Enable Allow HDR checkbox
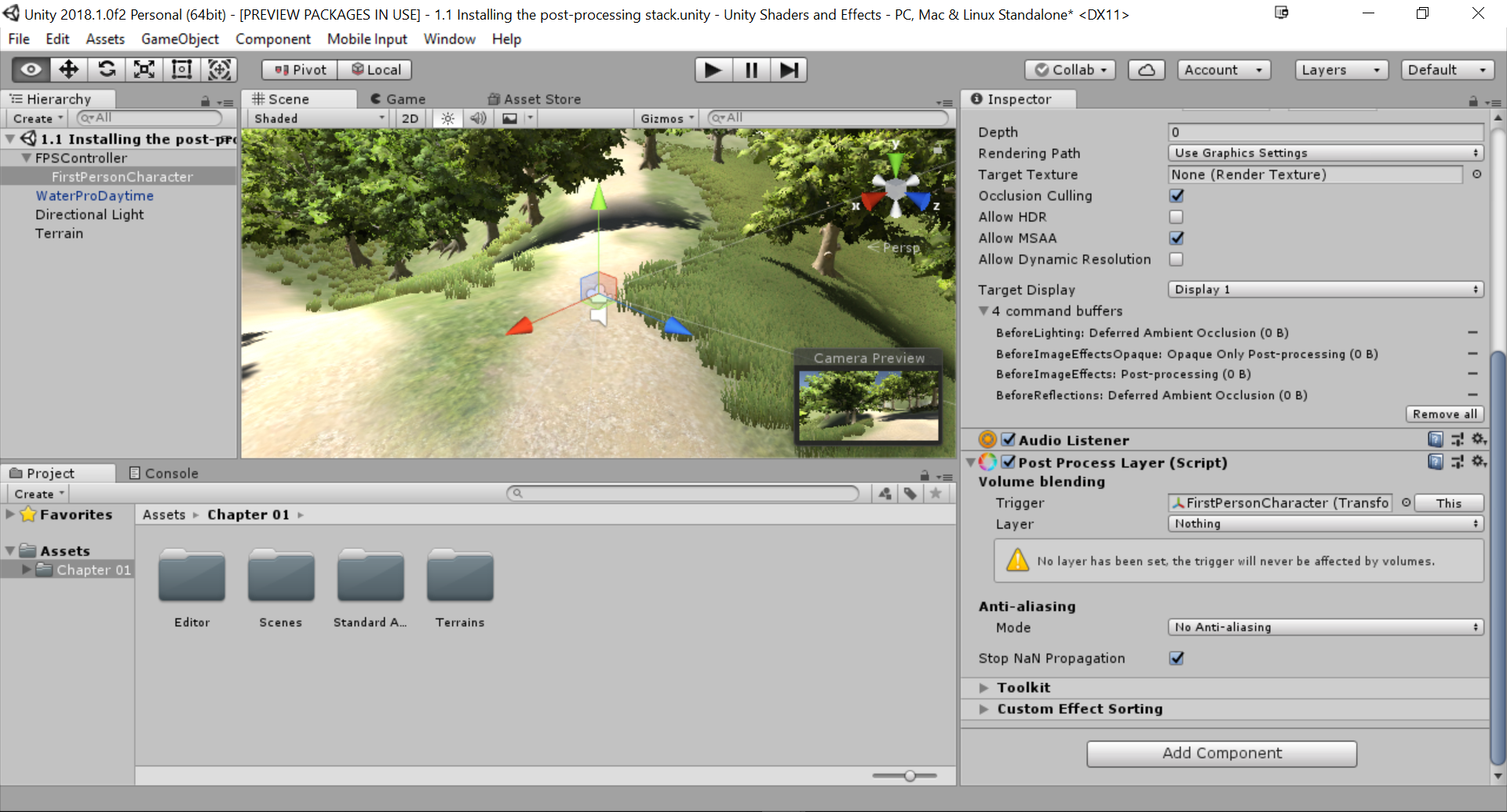 (1177, 217)
